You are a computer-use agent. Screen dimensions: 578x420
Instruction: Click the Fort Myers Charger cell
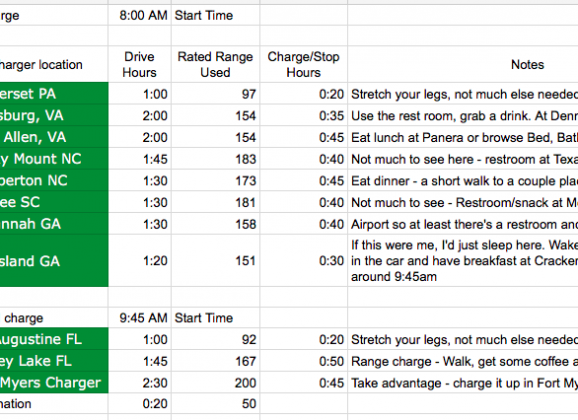[x=54, y=382]
